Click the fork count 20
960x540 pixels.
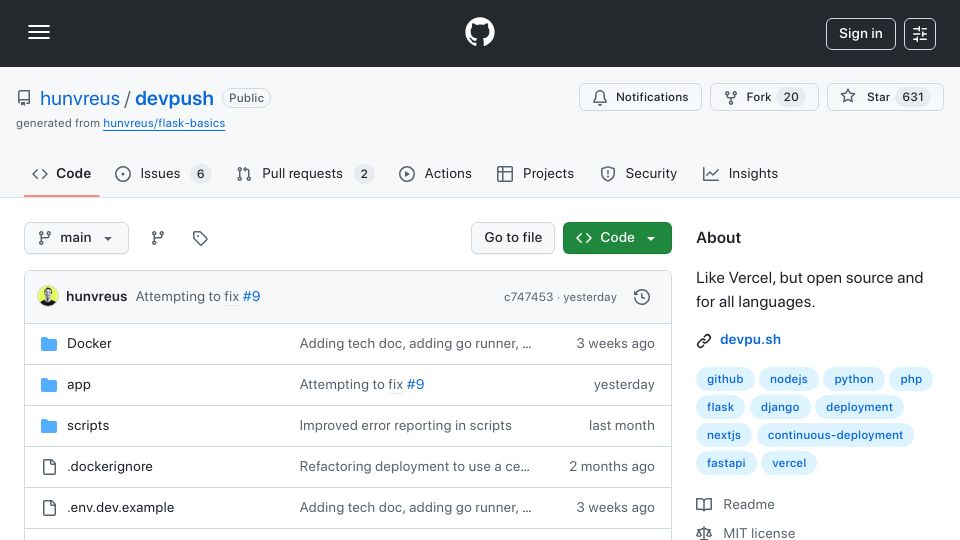pos(791,97)
